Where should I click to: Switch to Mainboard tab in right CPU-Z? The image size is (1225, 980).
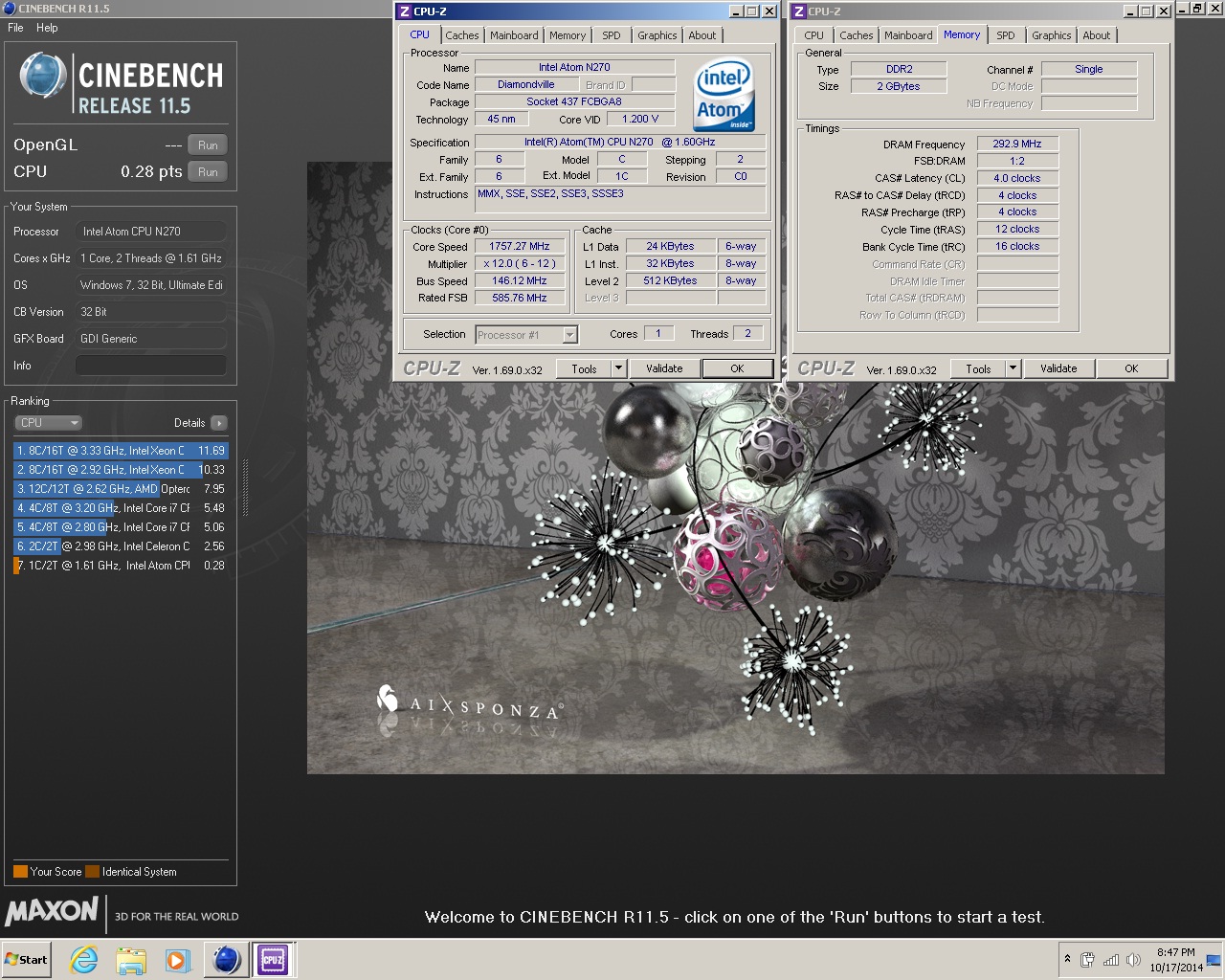pyautogui.click(x=908, y=35)
